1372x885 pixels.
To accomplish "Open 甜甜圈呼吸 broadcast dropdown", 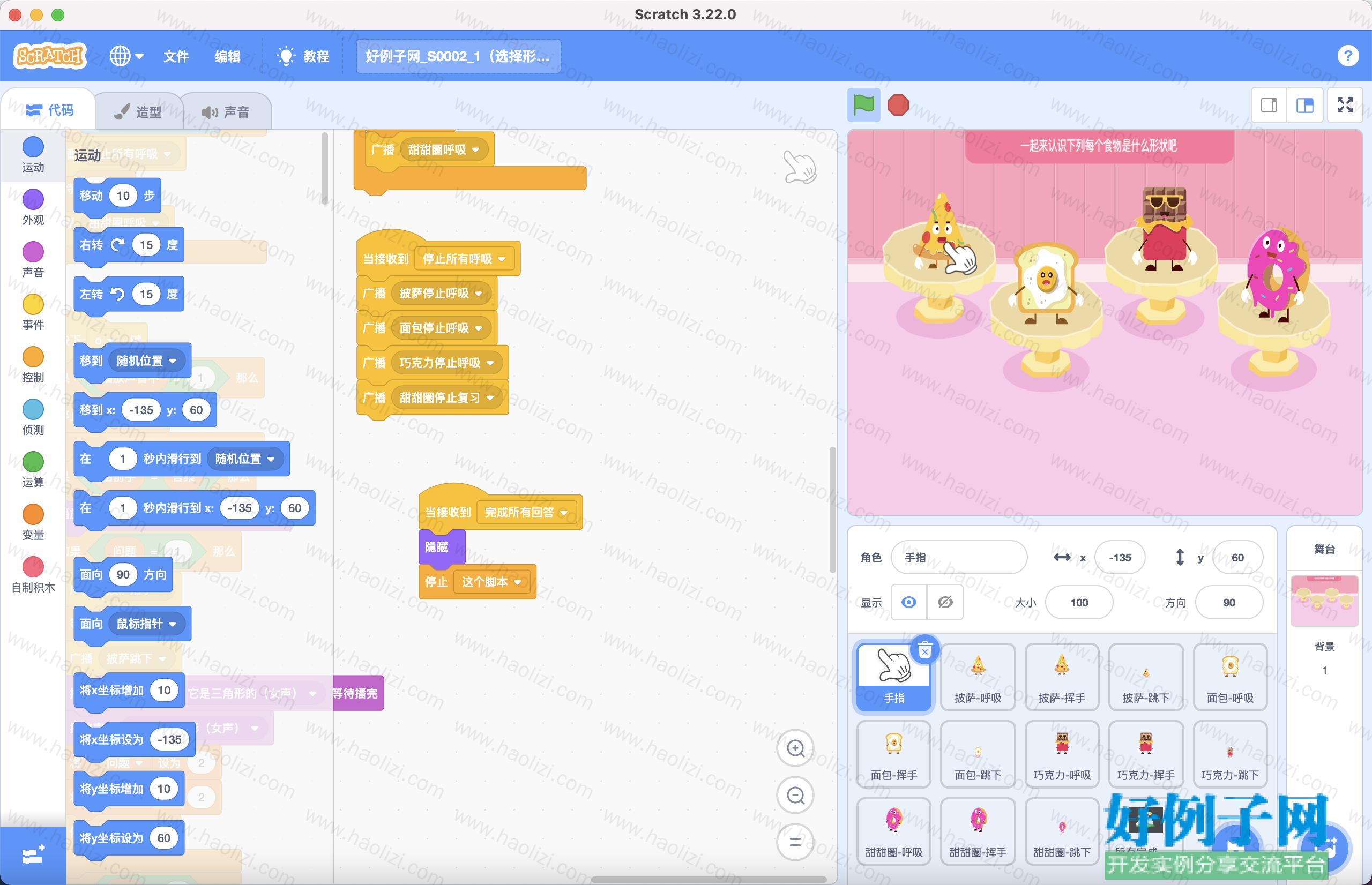I will point(443,149).
